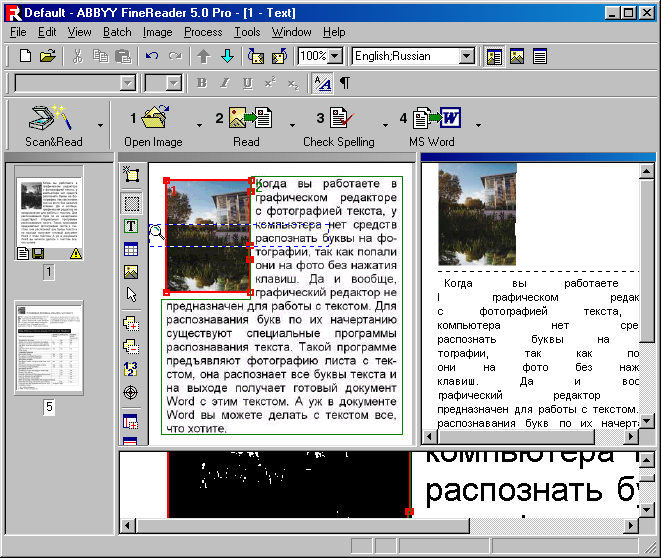
Task: Select the draw Picture block tool
Action: click(131, 272)
